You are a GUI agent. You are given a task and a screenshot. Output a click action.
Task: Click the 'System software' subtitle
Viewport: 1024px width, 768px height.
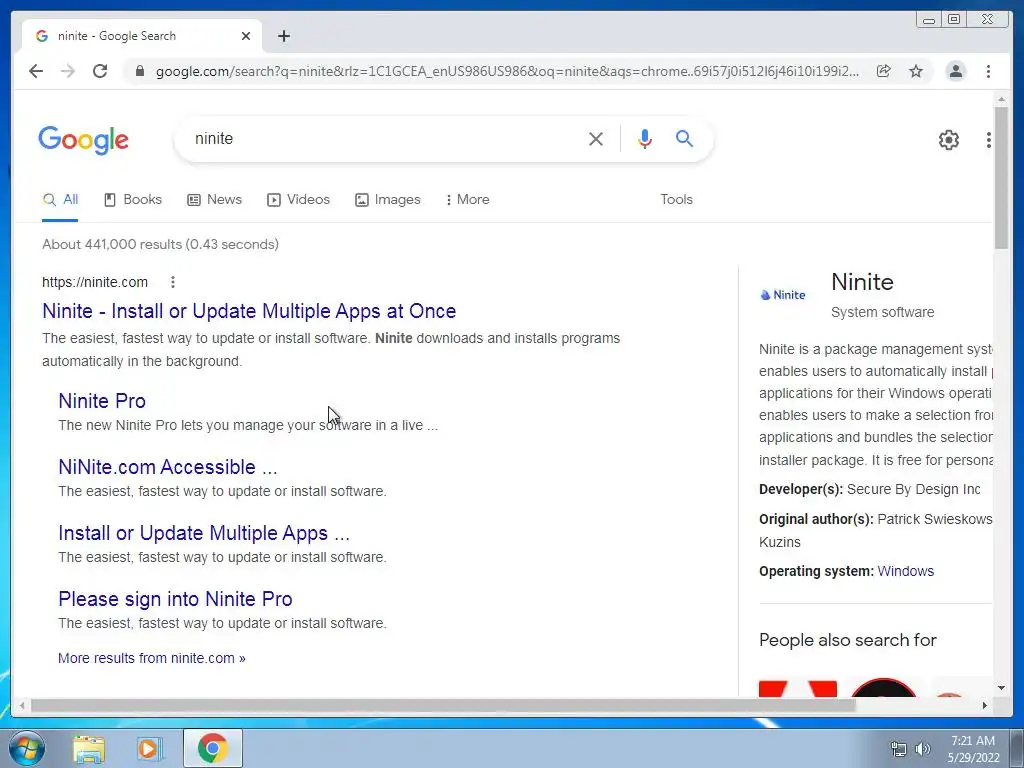point(882,312)
